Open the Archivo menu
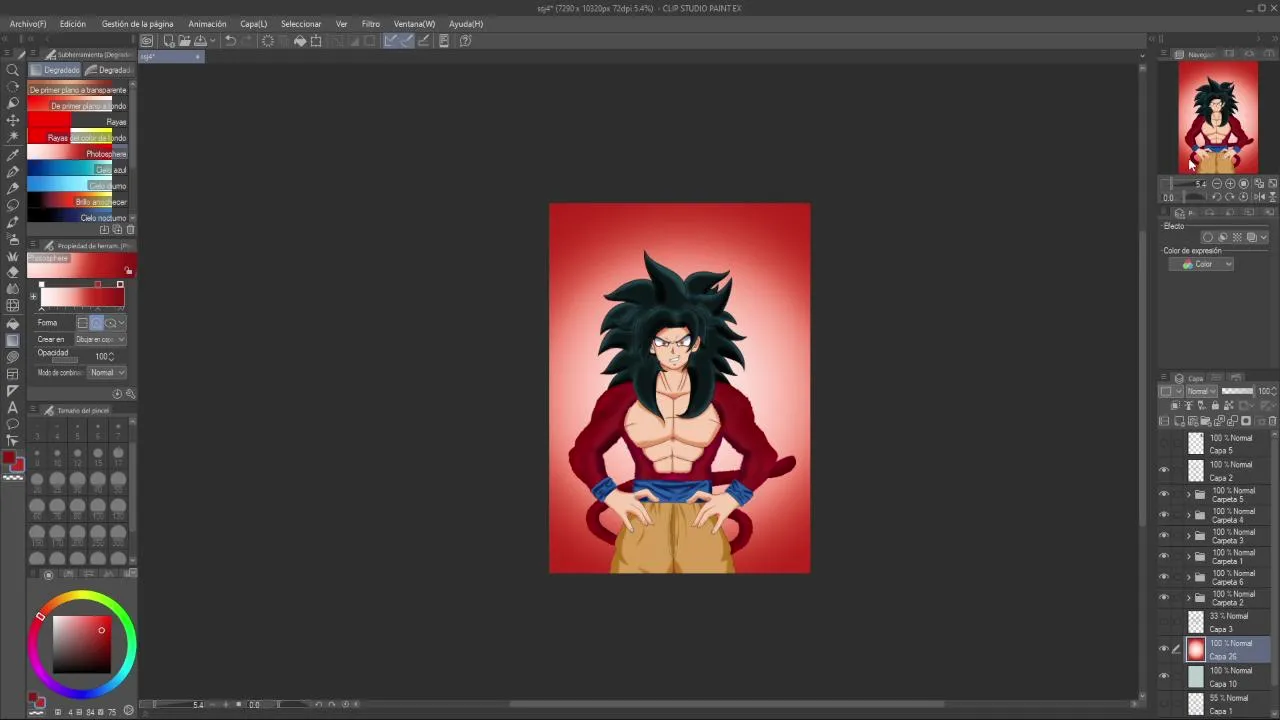The height and width of the screenshot is (720, 1280). pyautogui.click(x=27, y=23)
